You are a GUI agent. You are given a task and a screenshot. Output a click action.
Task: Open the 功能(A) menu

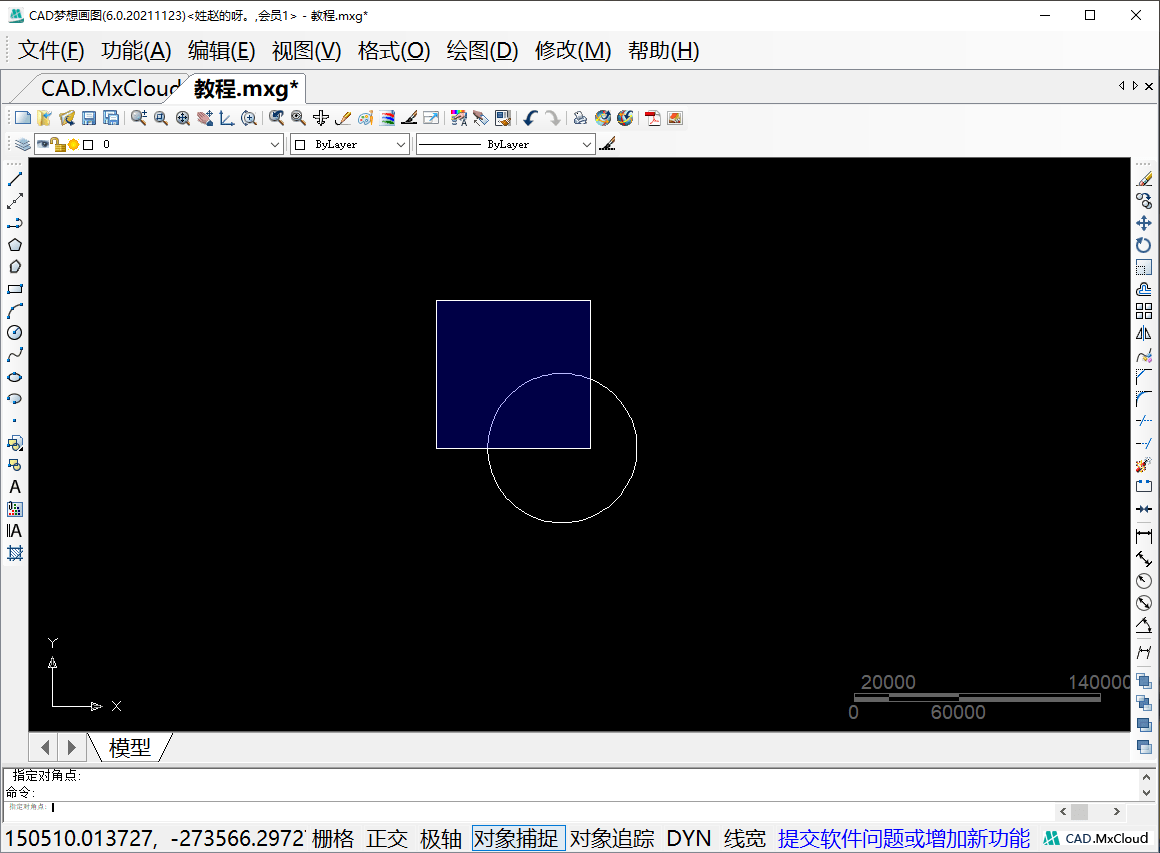[136, 50]
